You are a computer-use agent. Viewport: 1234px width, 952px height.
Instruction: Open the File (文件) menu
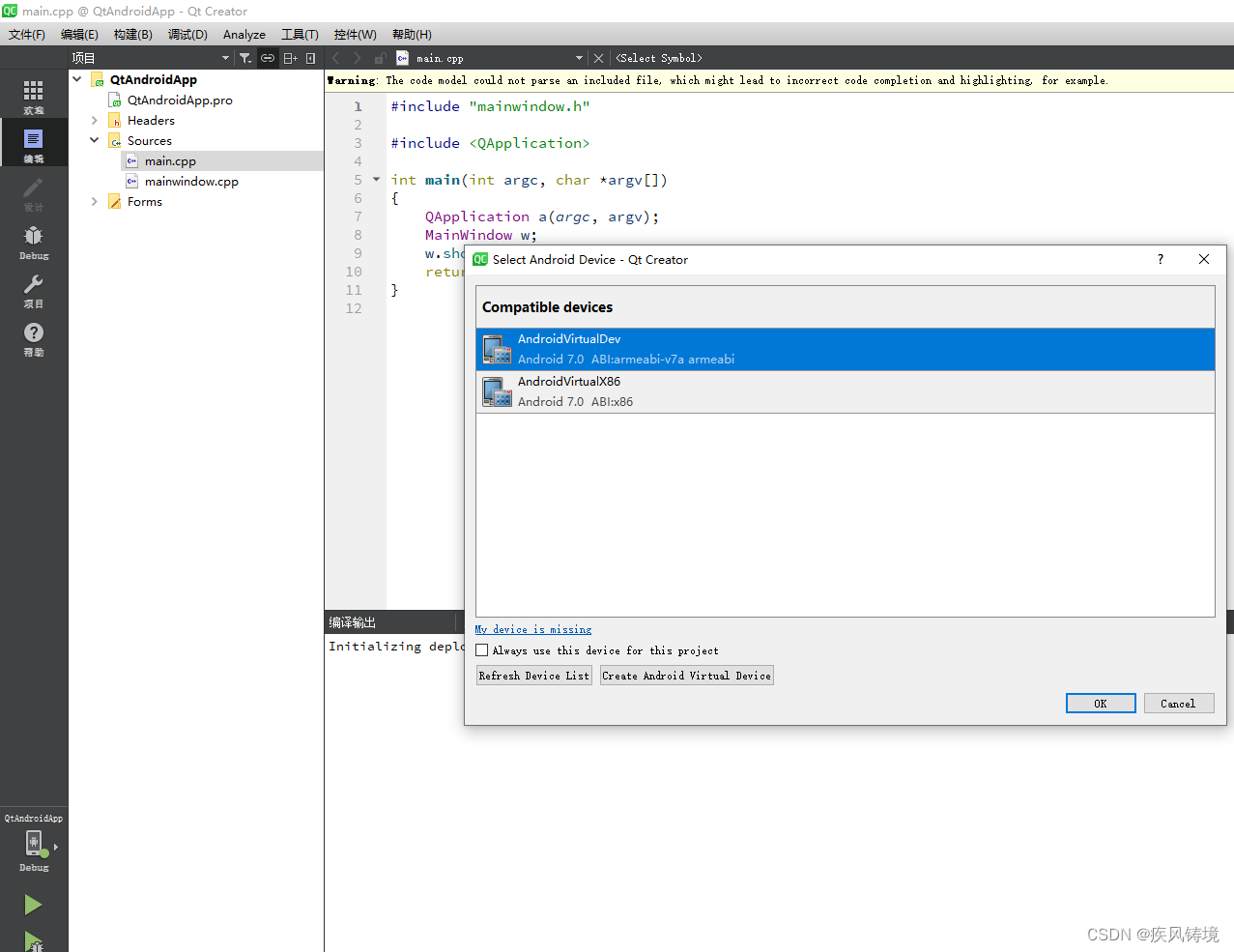(27, 34)
